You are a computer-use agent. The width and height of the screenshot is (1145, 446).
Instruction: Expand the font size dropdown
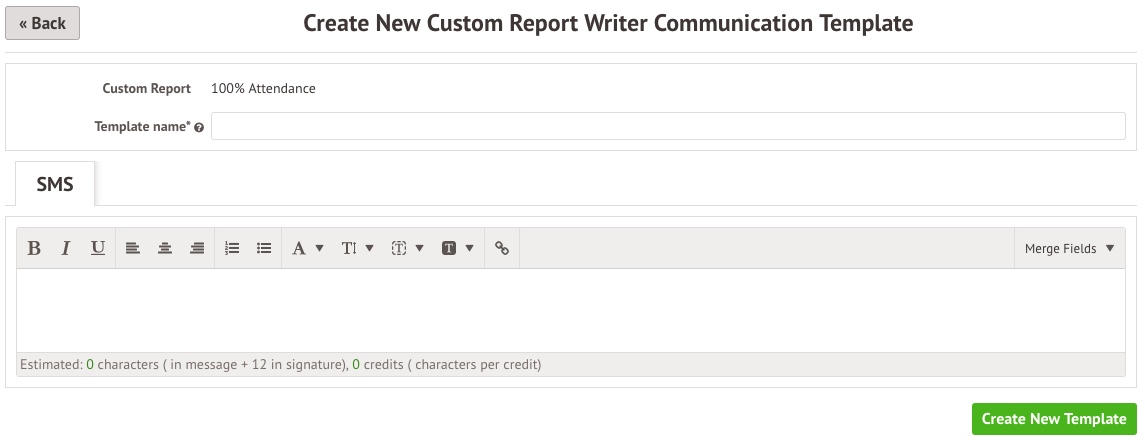coord(358,248)
